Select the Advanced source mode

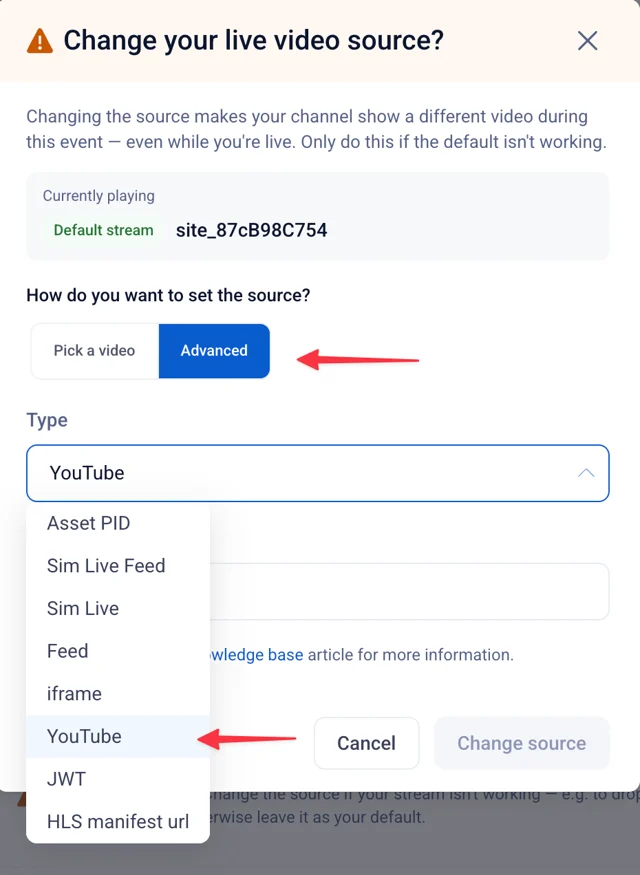click(x=214, y=350)
